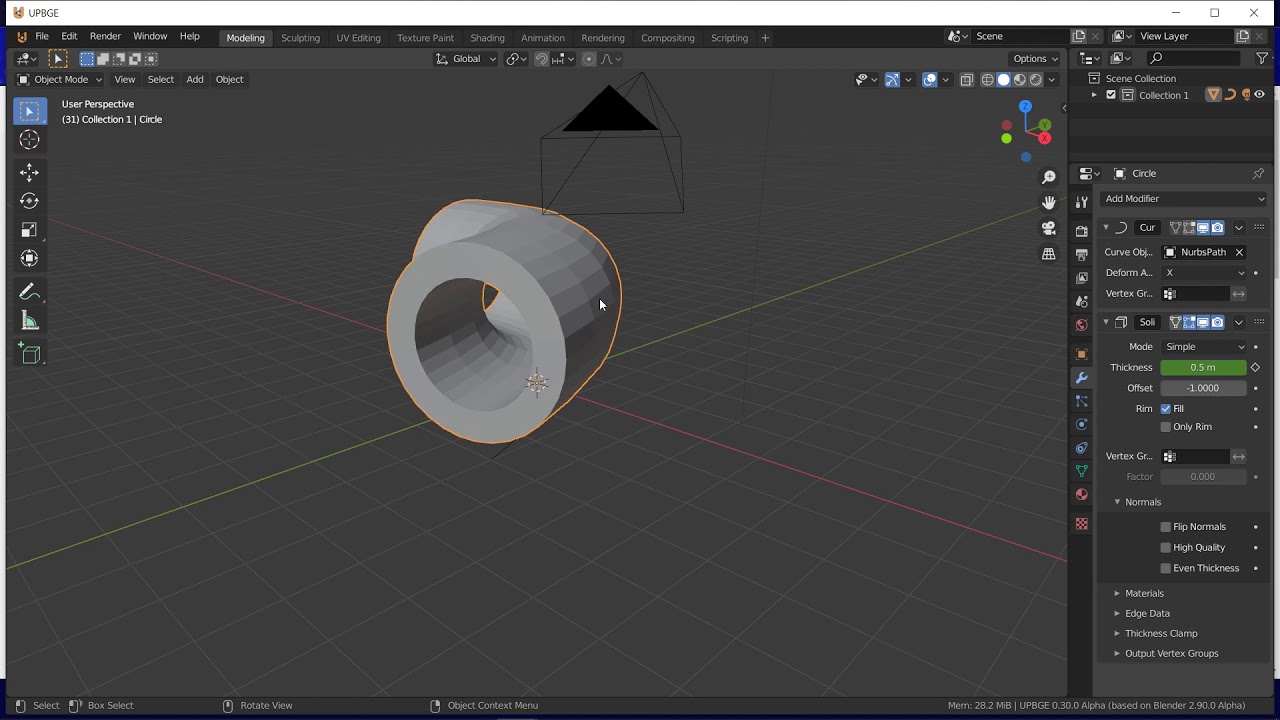The image size is (1280, 720).
Task: Open the Deform Axis dropdown
Action: 1204,273
